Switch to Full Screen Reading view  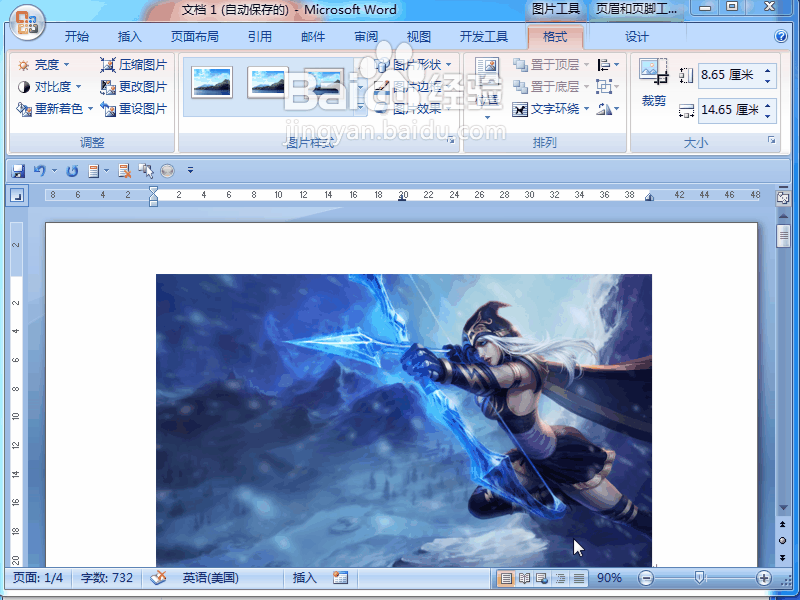[x=524, y=578]
